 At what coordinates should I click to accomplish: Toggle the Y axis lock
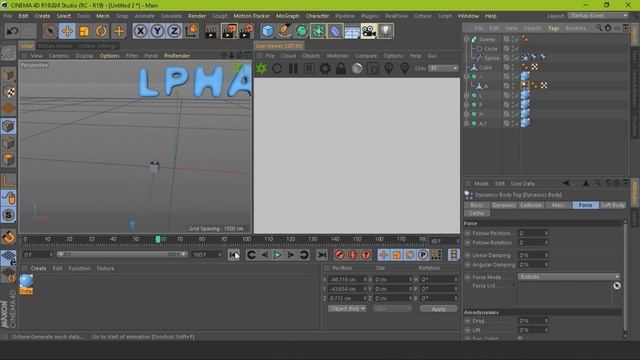tap(158, 31)
